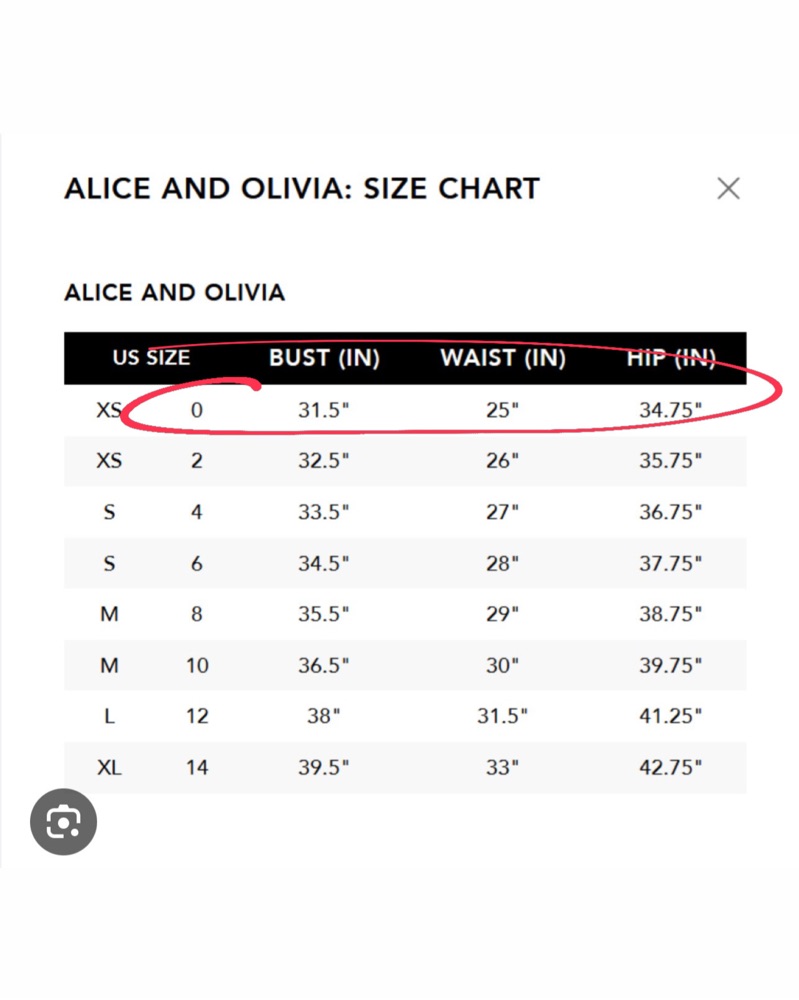Click the WAIST (IN) column header

coord(503,358)
